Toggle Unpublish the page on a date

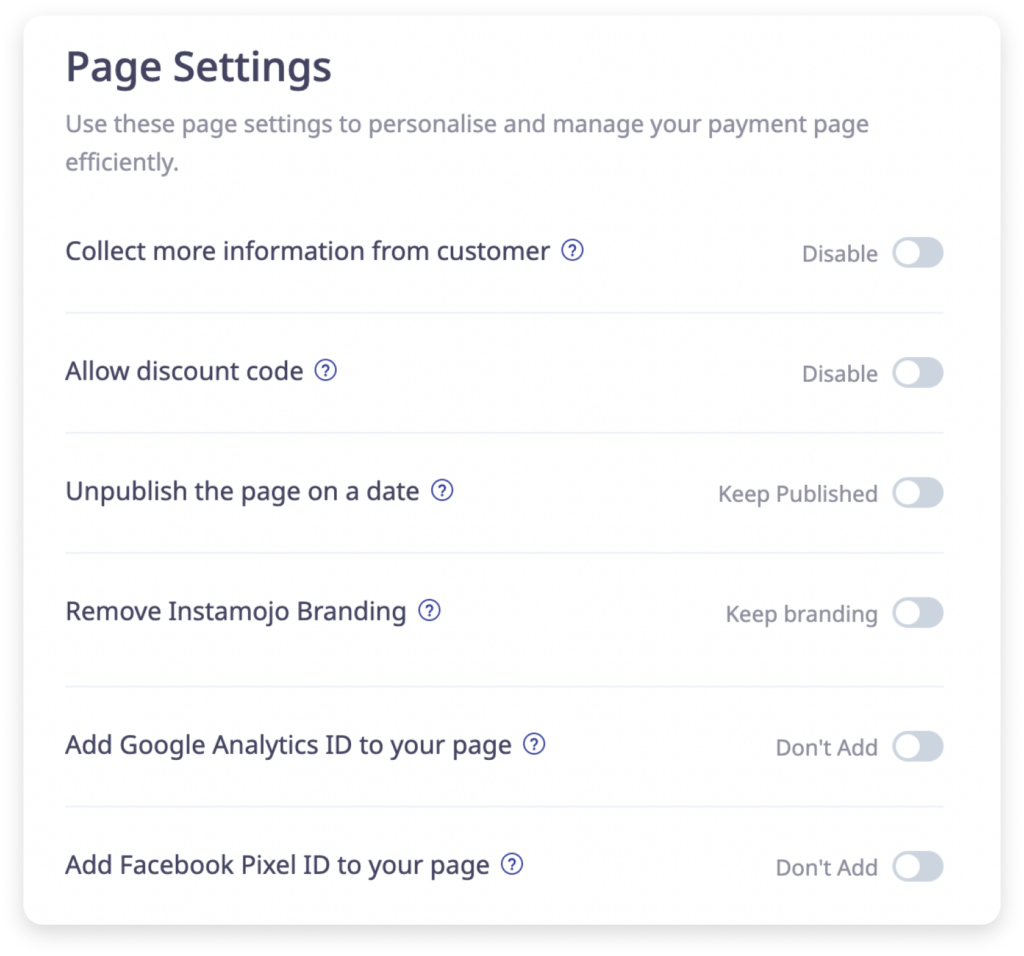point(917,493)
